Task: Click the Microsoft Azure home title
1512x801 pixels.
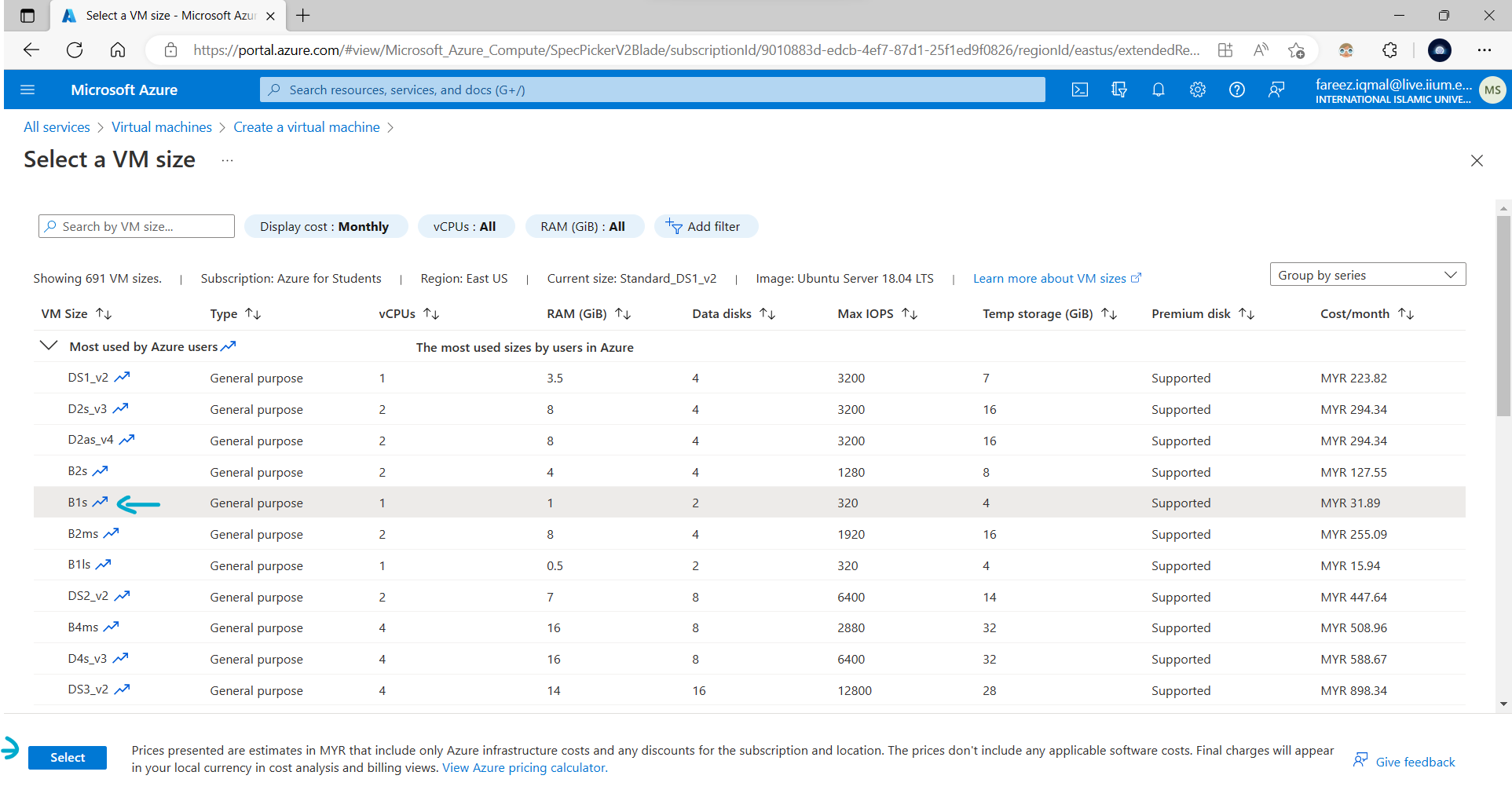Action: click(x=124, y=90)
